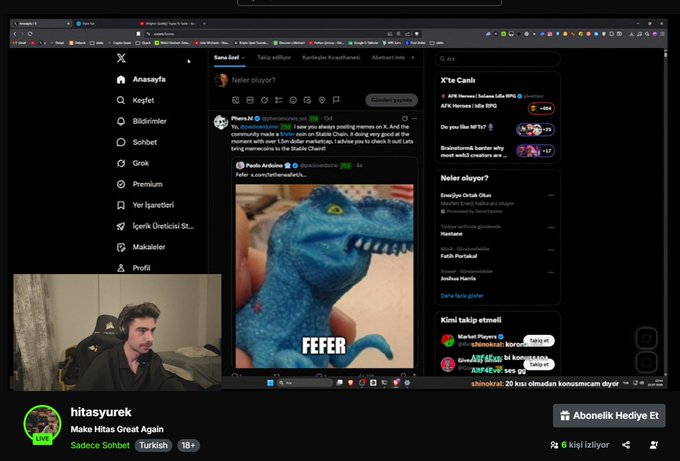Open İçerik Üreticisi Studio entry
This screenshot has width=680, height=461.
155,226
